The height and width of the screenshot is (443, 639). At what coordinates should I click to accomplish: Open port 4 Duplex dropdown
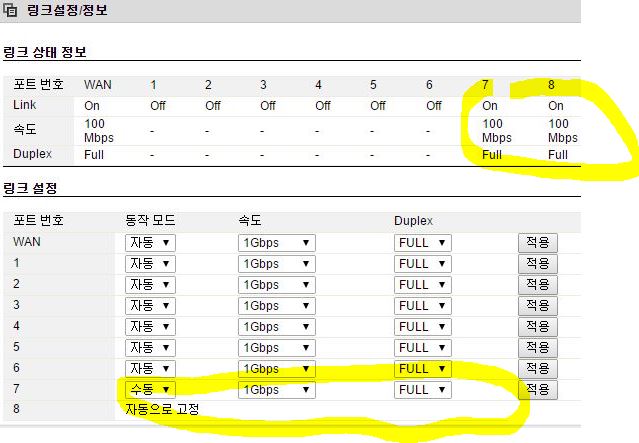(x=422, y=327)
